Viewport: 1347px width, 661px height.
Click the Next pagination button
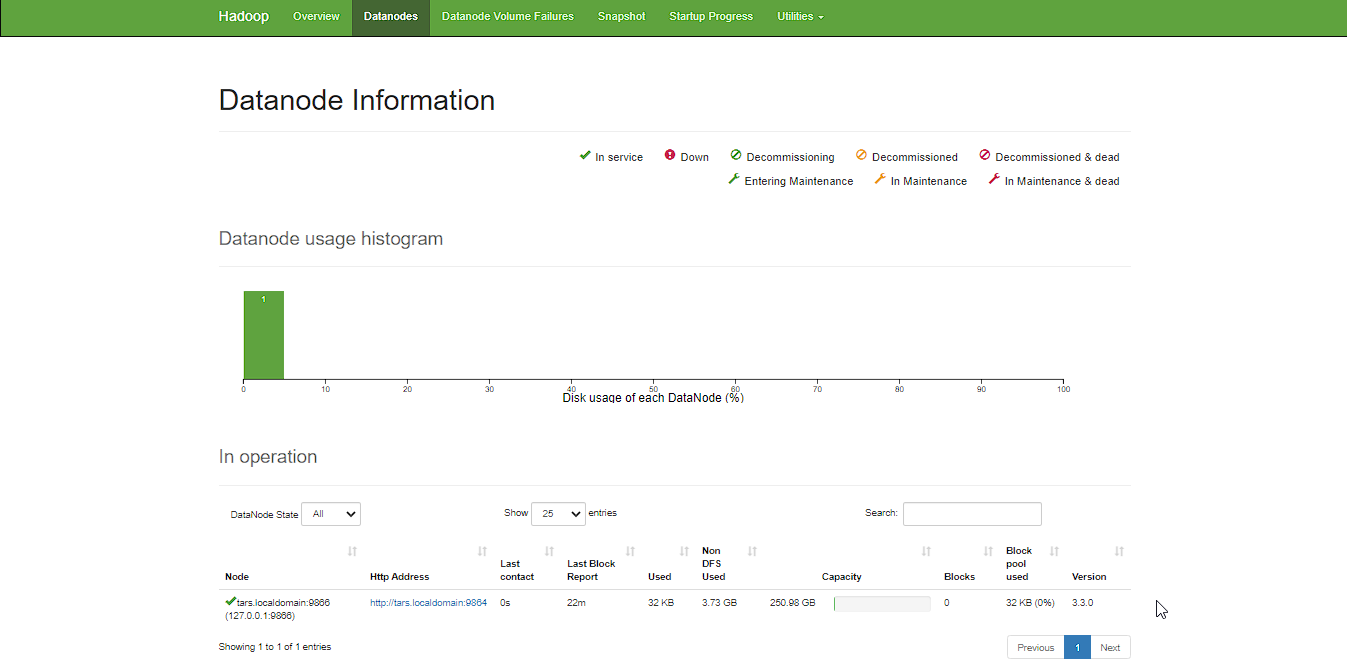point(1110,647)
